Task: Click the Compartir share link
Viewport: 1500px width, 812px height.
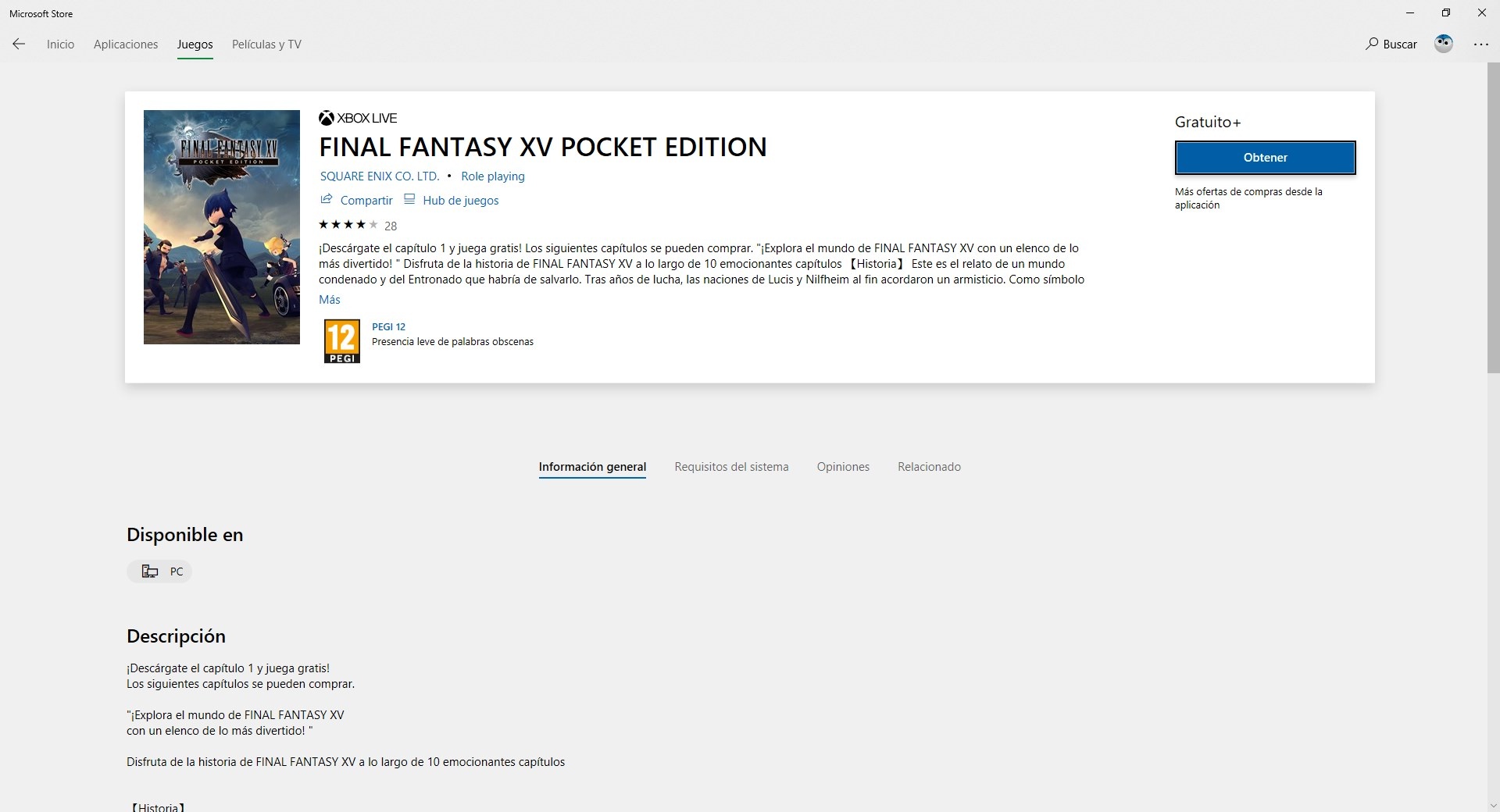Action: pyautogui.click(x=356, y=201)
